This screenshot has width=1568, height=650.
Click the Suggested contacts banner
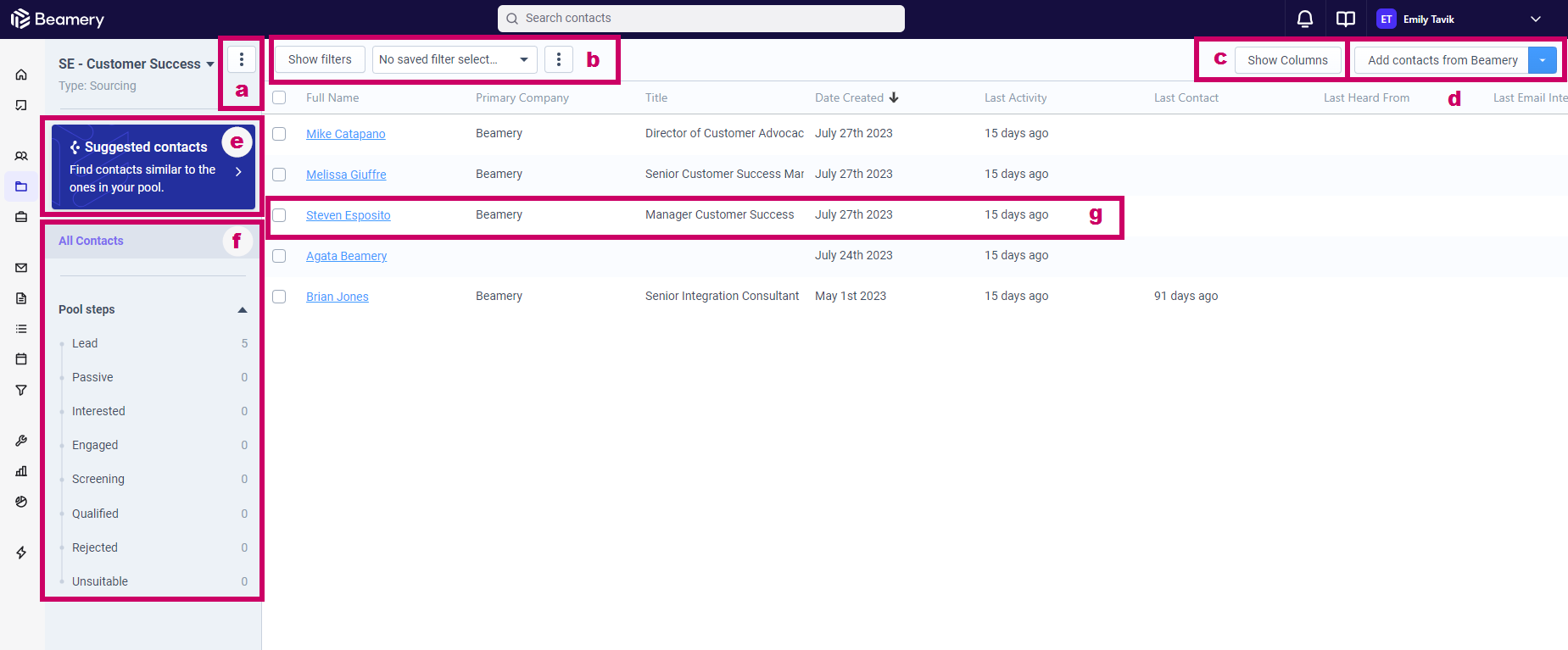pyautogui.click(x=153, y=167)
